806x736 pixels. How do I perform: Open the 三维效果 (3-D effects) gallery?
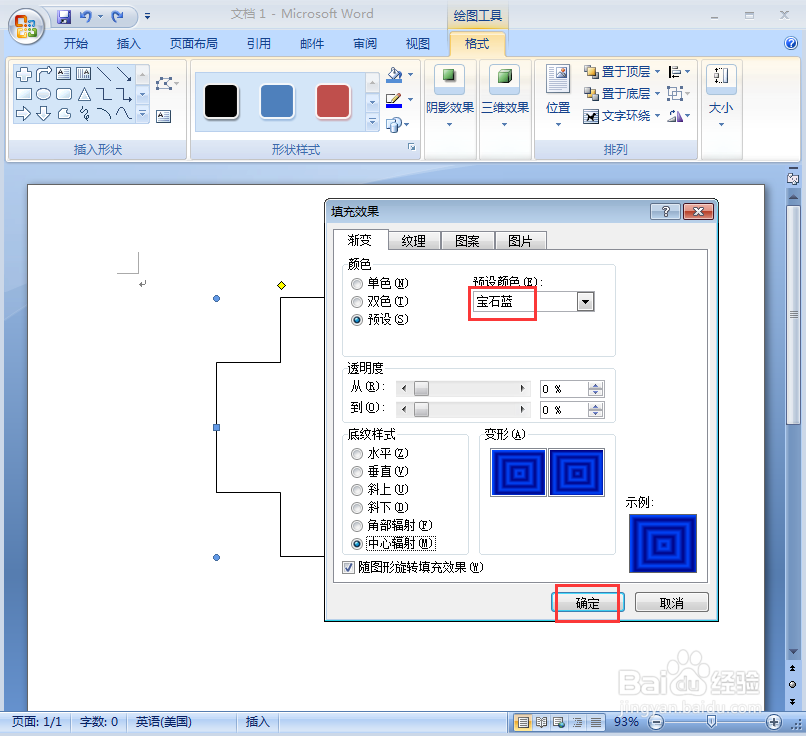[x=504, y=95]
